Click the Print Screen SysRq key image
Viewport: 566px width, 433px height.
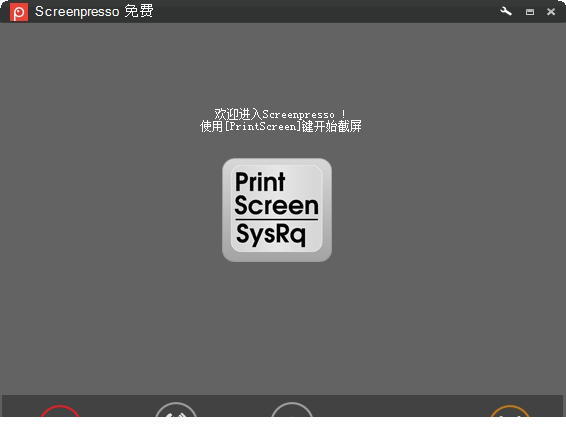277,210
